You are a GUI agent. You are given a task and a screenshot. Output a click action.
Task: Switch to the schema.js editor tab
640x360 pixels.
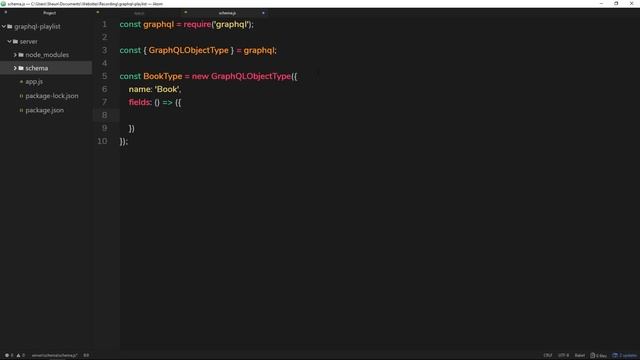tap(227, 13)
